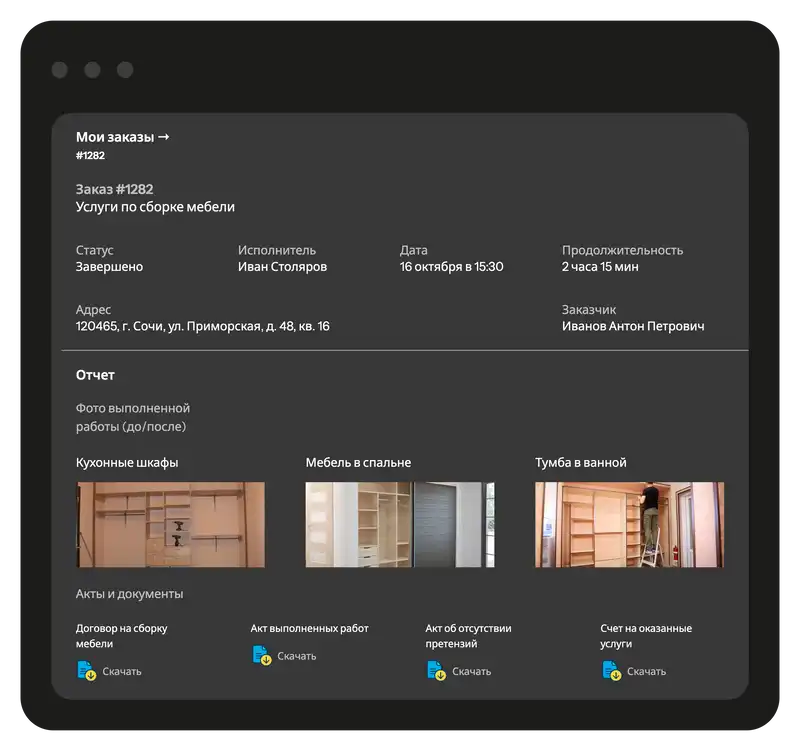This screenshot has width=800, height=751.
Task: Open the Кухонные шкафы photo thumbnail
Action: [x=171, y=525]
